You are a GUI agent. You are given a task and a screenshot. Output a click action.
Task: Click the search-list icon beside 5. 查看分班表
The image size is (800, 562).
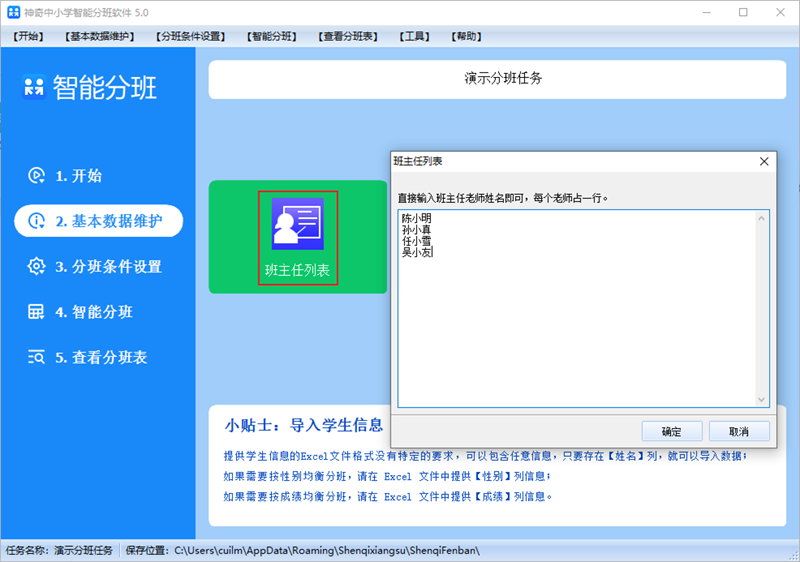[36, 357]
